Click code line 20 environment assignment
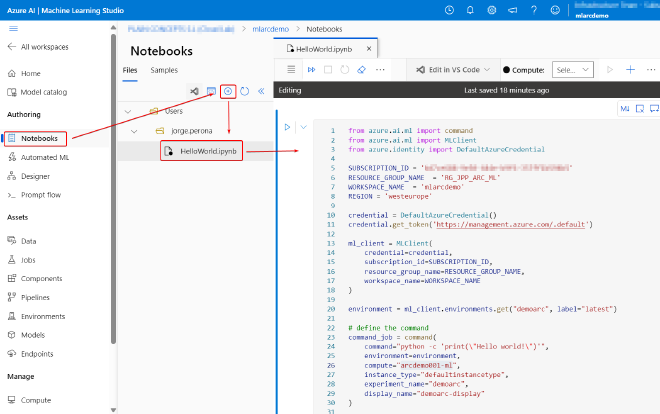Image resolution: width=660 pixels, height=414 pixels. point(482,309)
